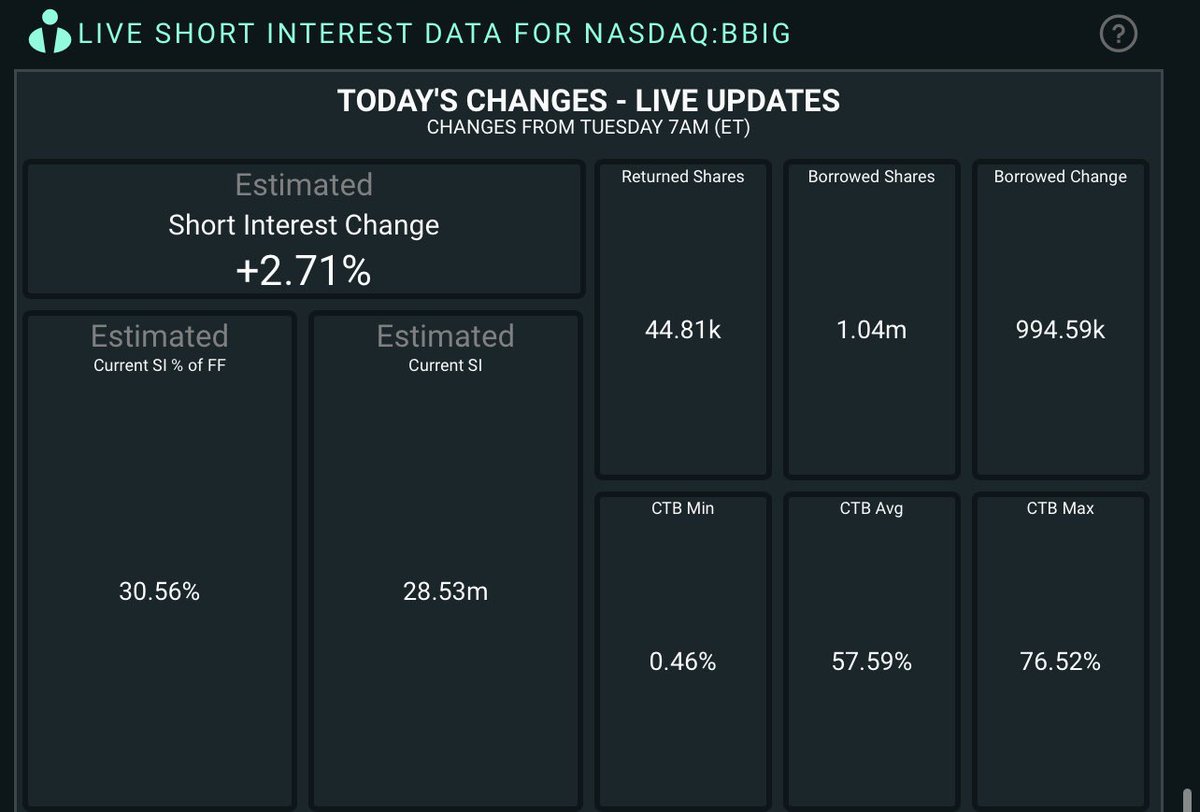Select the 1.04m borrowed shares value
Viewport: 1200px width, 812px height.
(872, 329)
